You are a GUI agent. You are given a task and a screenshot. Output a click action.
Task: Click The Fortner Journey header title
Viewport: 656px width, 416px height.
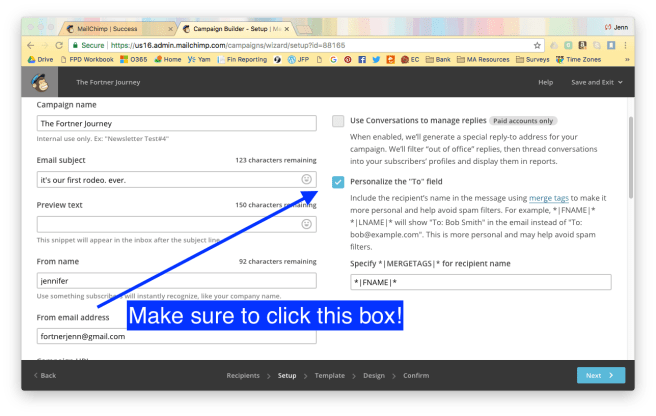[108, 82]
